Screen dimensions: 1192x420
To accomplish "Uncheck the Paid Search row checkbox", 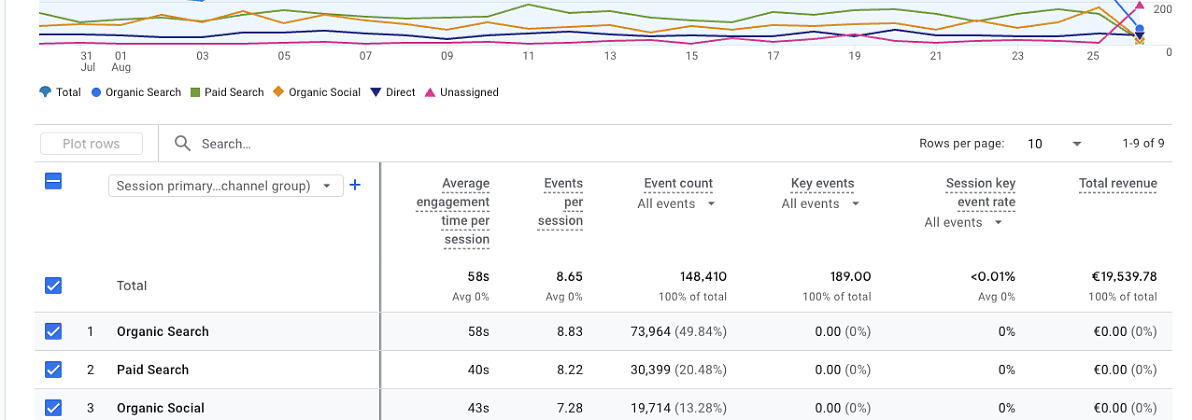I will tap(54, 370).
